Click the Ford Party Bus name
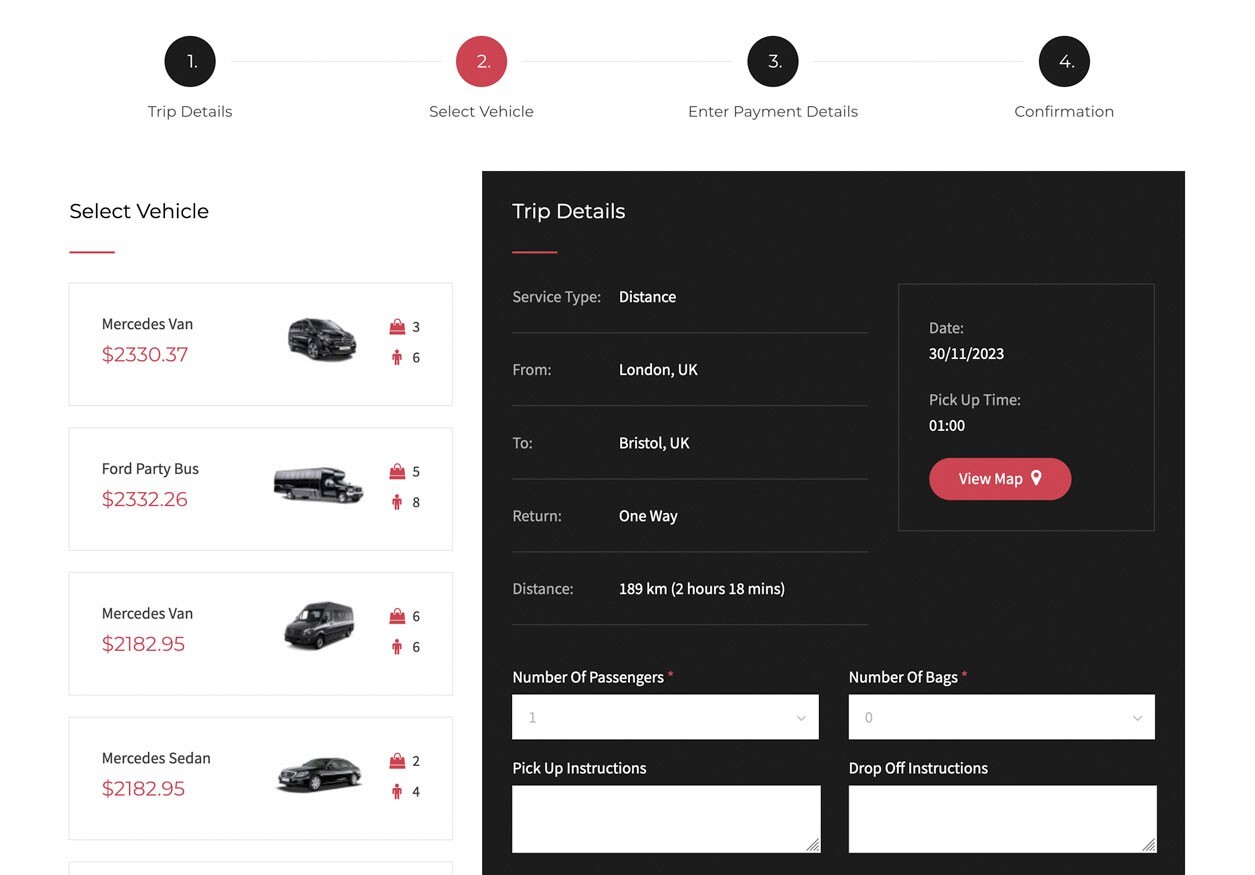 tap(150, 469)
